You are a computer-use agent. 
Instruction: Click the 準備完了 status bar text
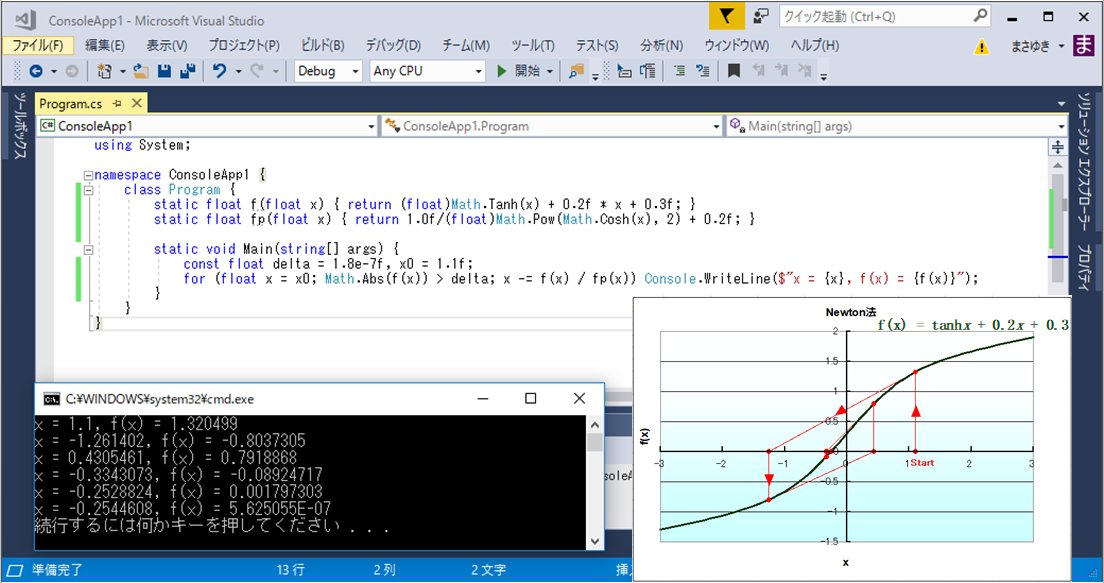pyautogui.click(x=58, y=570)
